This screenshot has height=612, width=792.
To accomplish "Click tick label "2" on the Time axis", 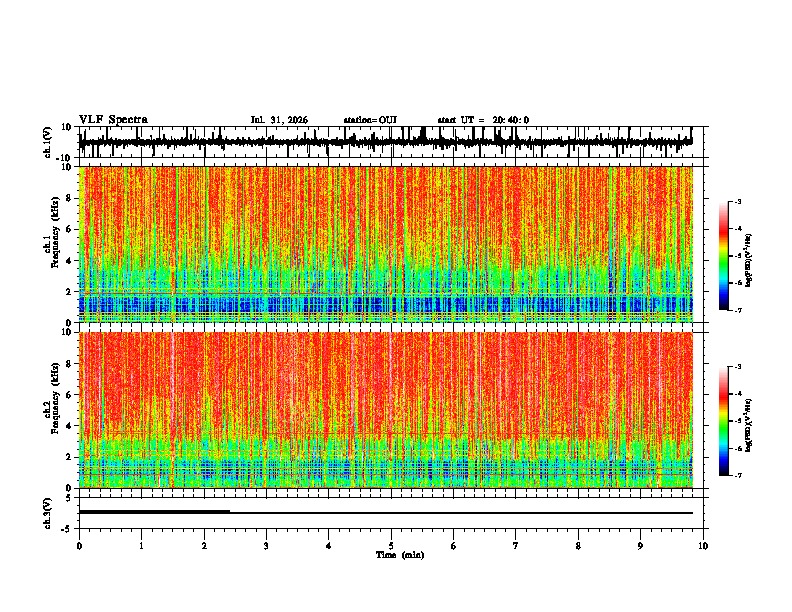I will click(204, 546).
